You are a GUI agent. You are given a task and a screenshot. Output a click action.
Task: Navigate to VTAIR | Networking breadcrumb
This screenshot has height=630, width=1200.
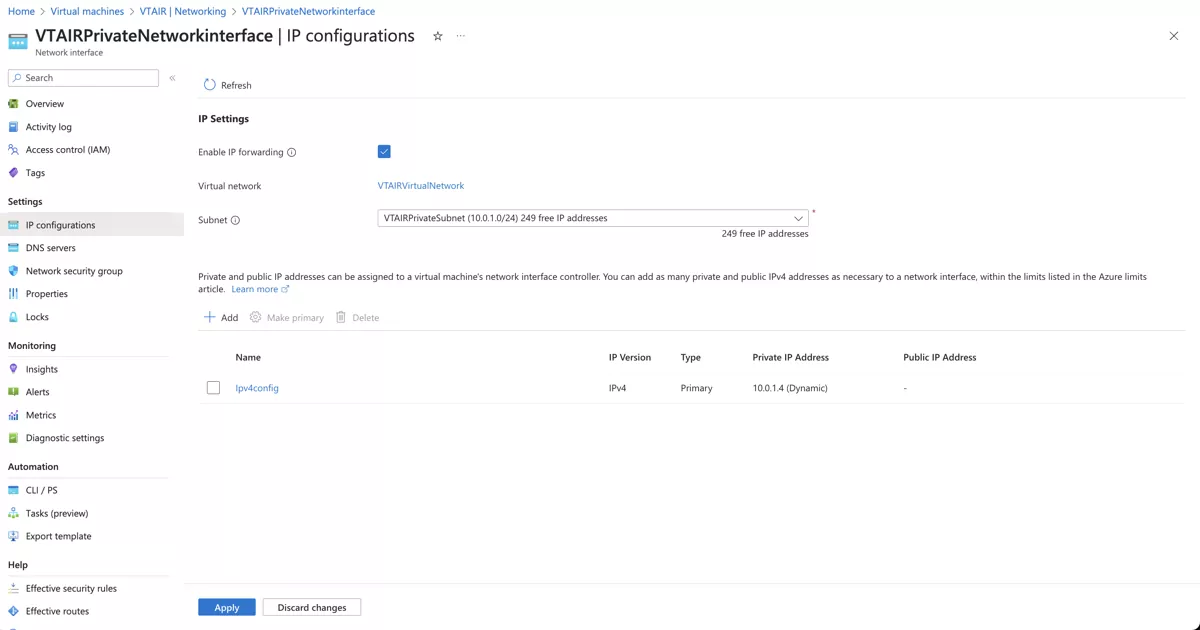[x=182, y=12]
